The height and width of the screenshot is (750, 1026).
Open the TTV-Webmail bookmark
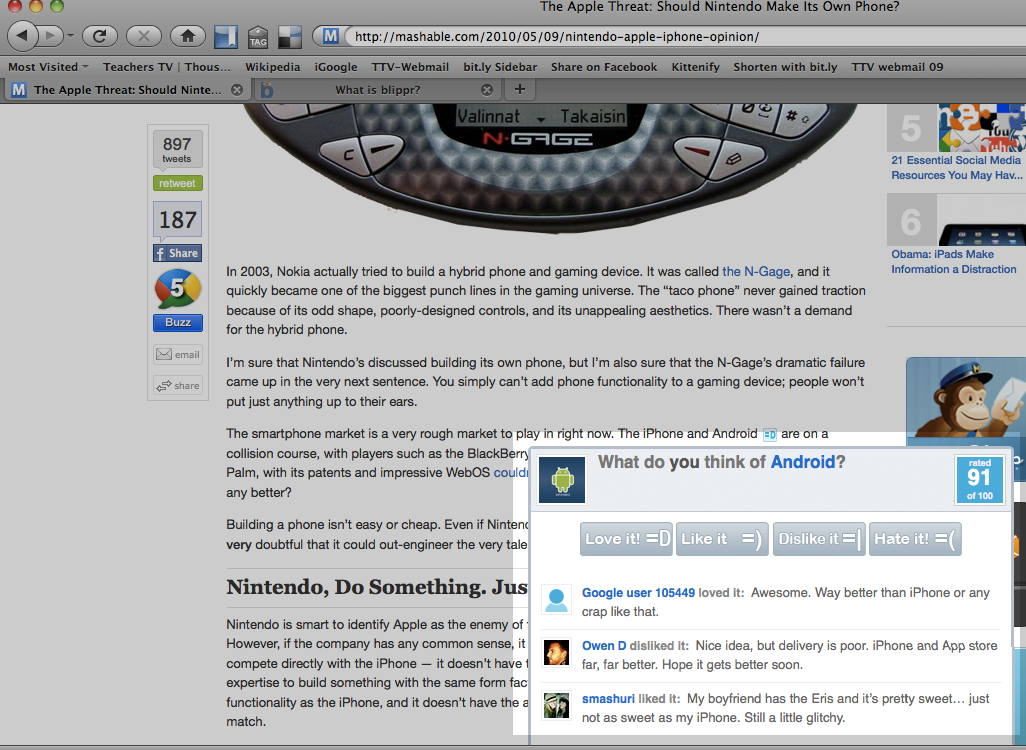click(x=410, y=67)
